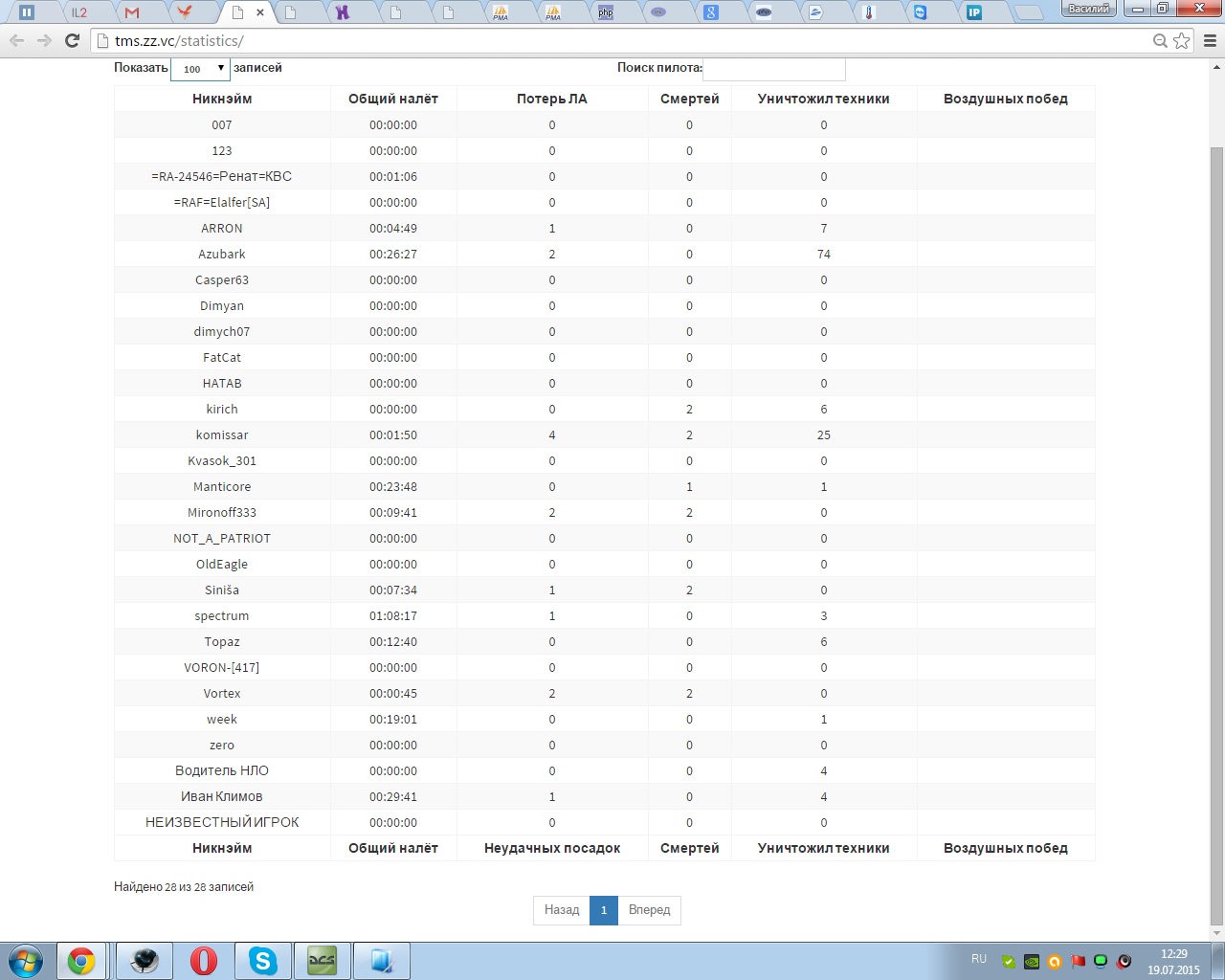The width and height of the screenshot is (1225, 980).
Task: Click the browser forward arrow
Action: pos(44,40)
